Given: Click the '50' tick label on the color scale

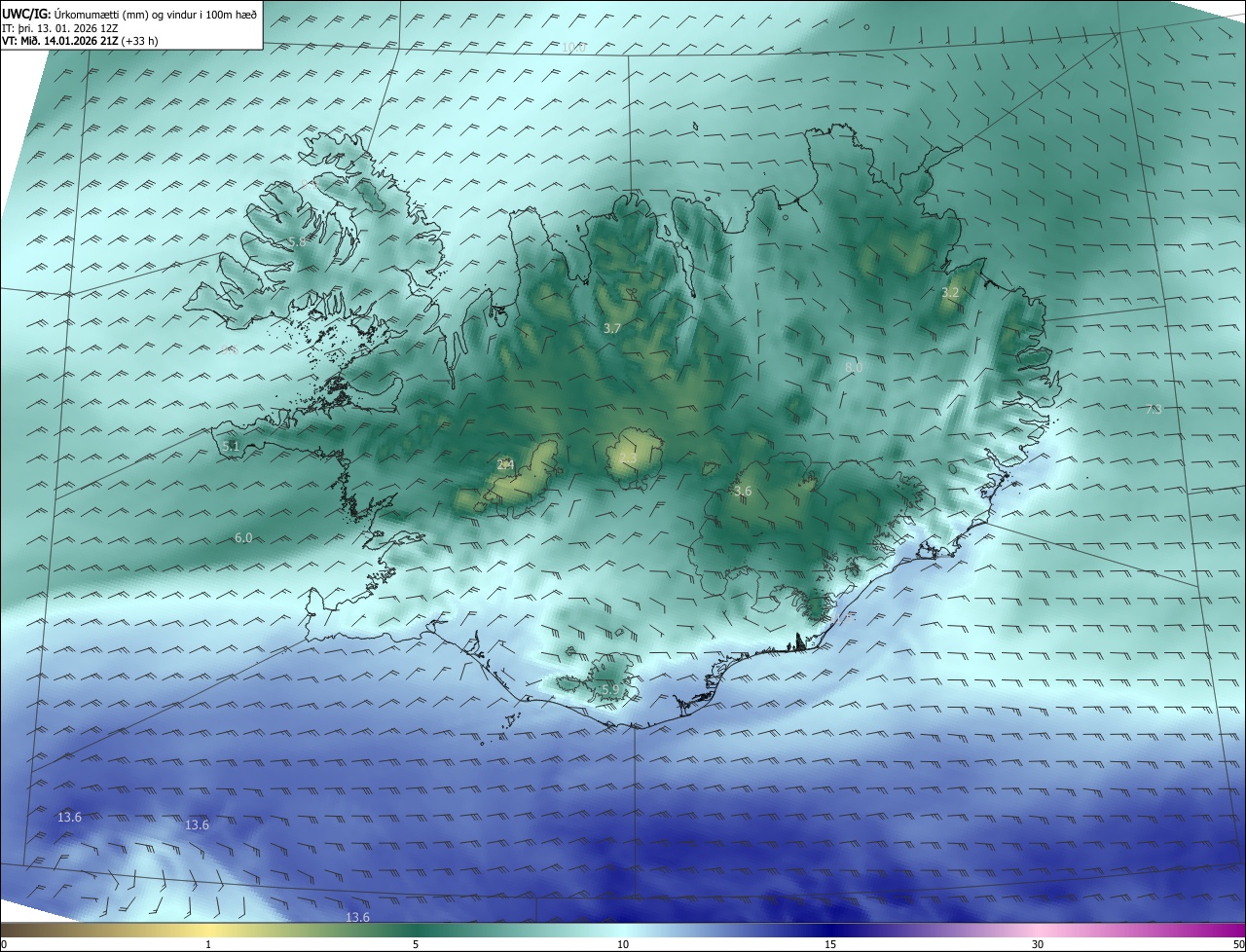Looking at the screenshot, I should (x=1238, y=944).
